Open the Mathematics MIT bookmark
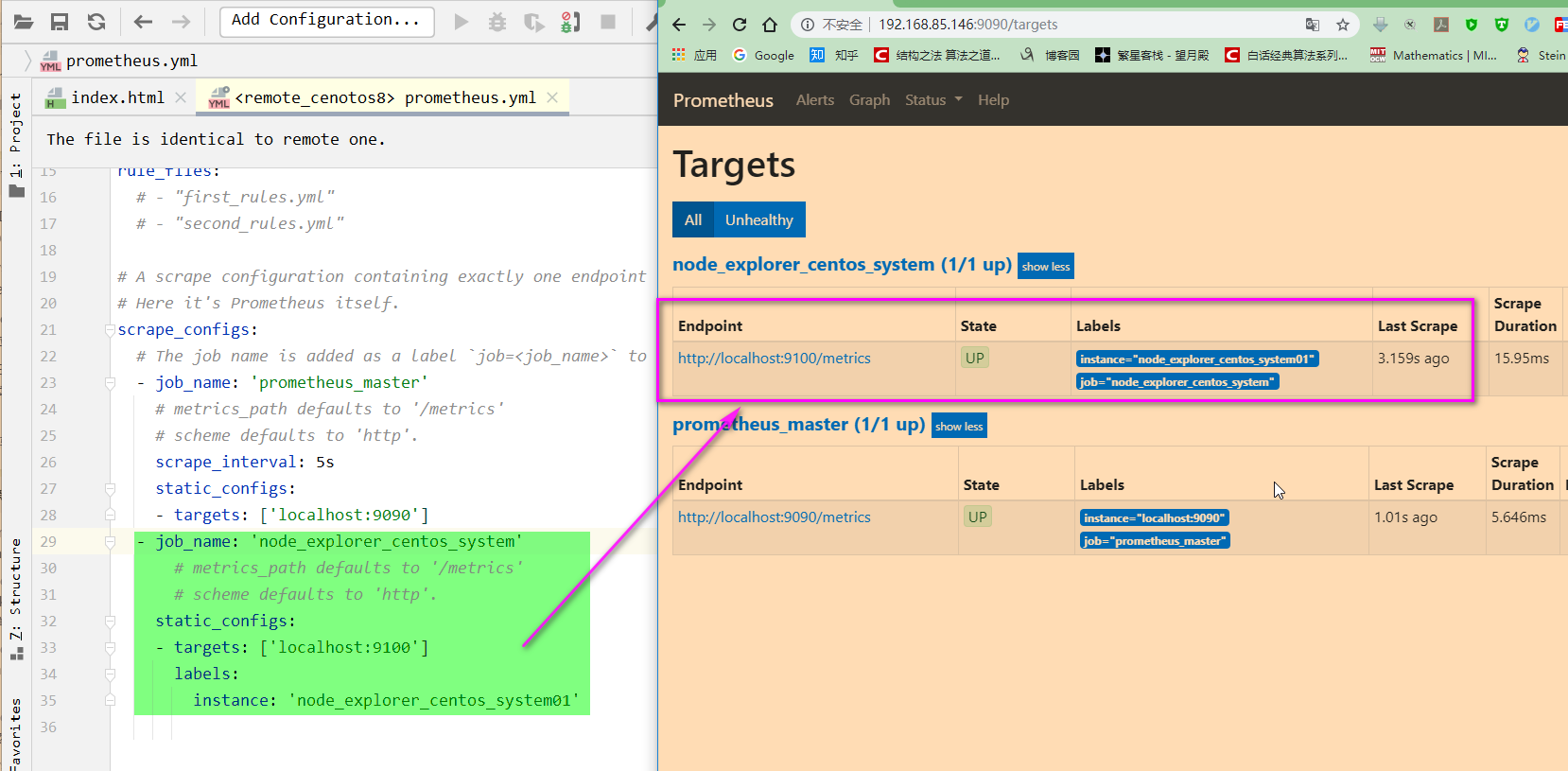This screenshot has width=1568, height=771. click(x=1434, y=55)
